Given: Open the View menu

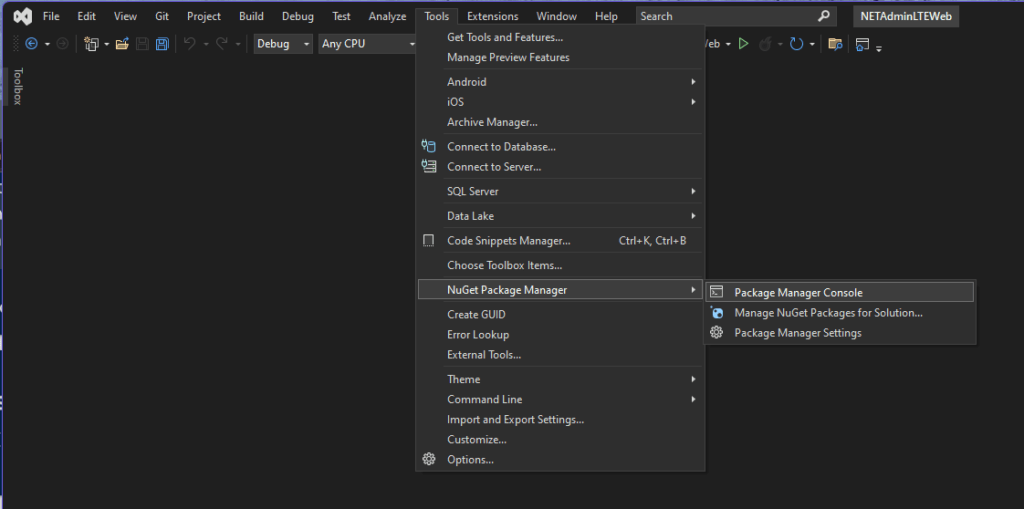Looking at the screenshot, I should pos(125,16).
